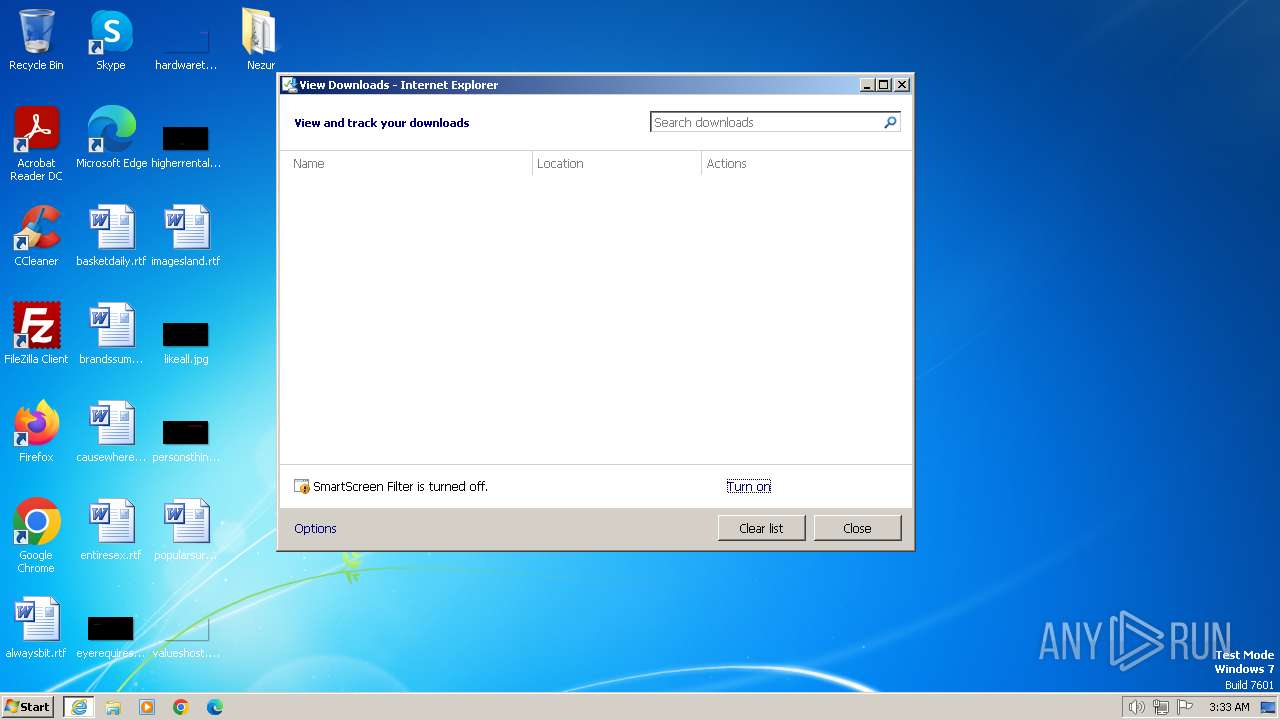Select basketdaily.rtf file icon
This screenshot has height=720, width=1280.
[x=111, y=236]
